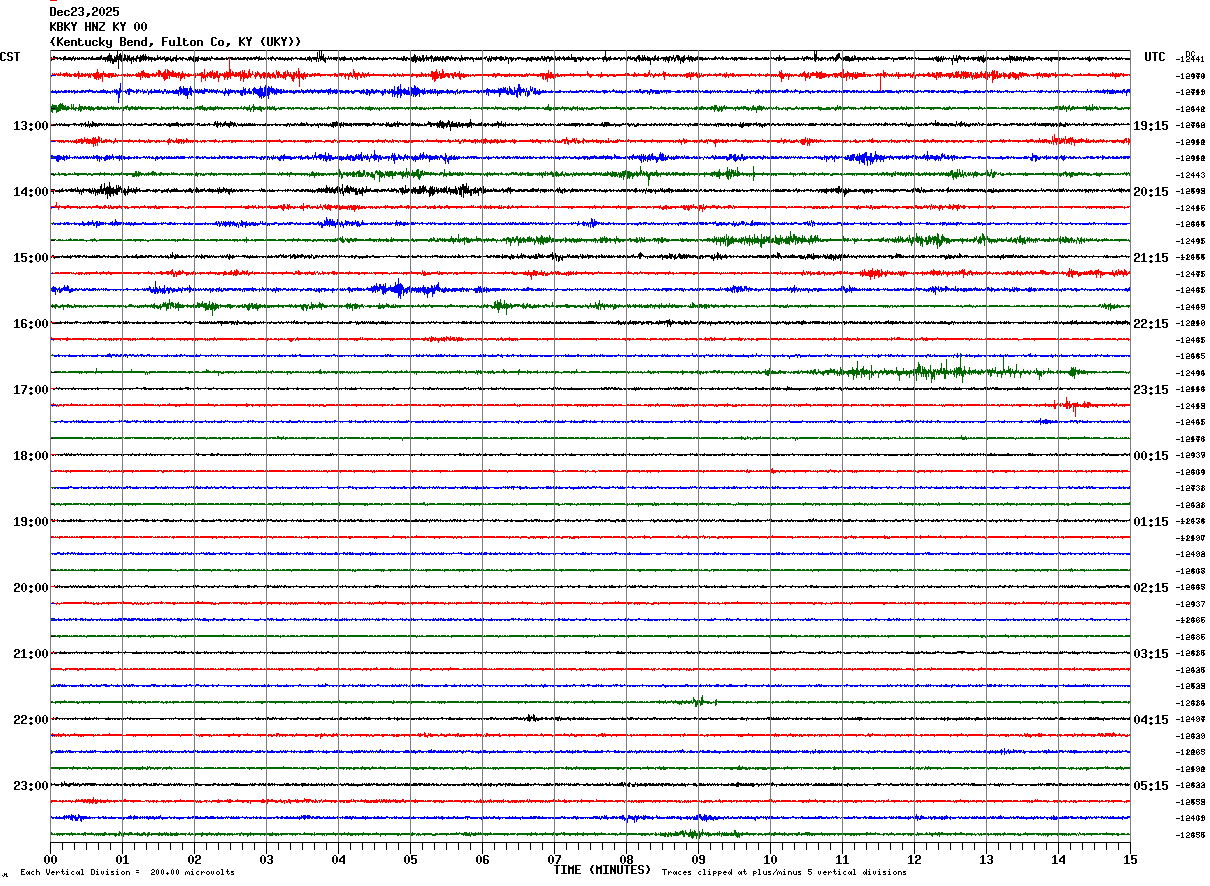
Task: Click the 04:15 UTC time label
Action: click(1150, 720)
